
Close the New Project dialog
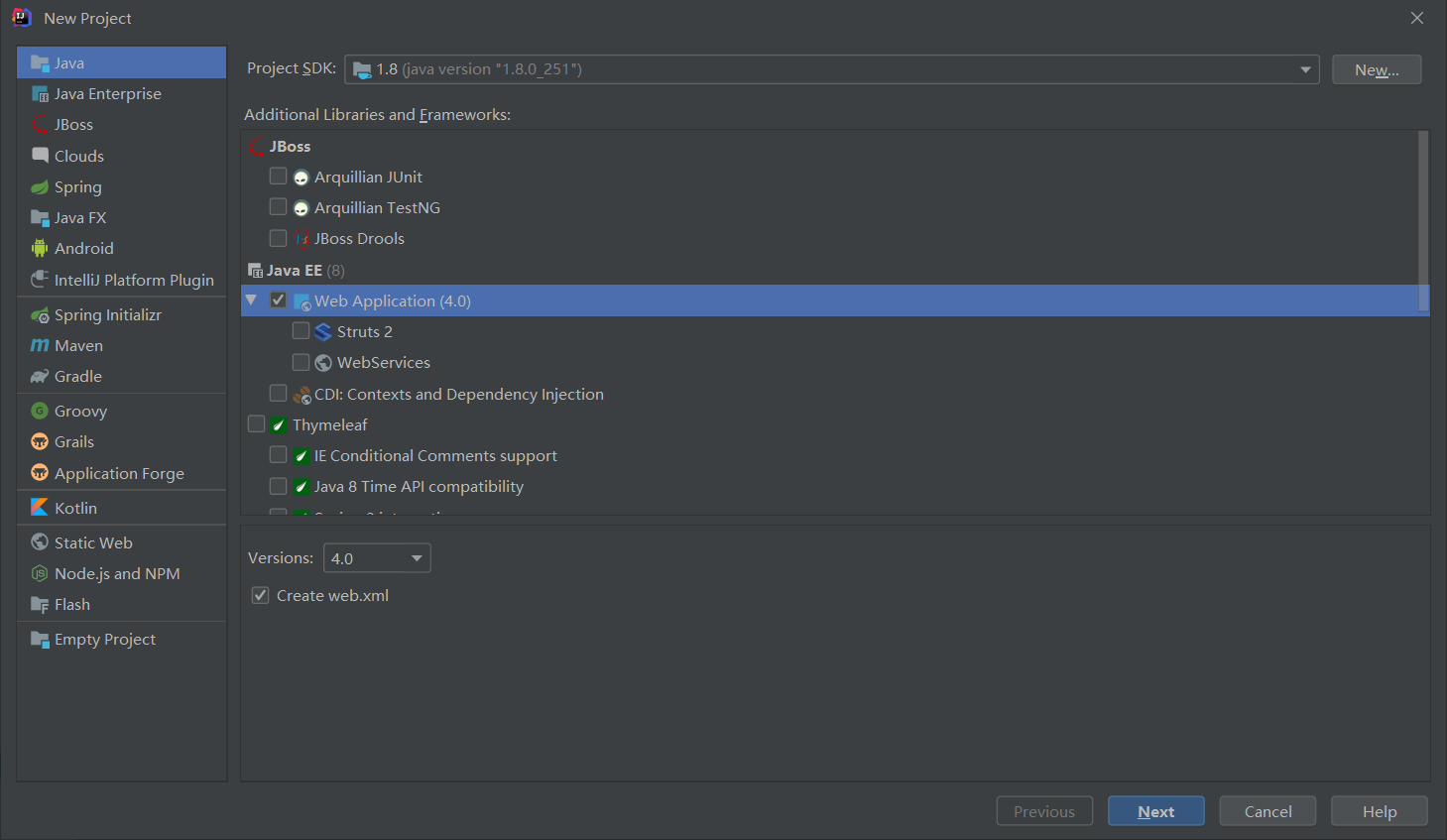pyautogui.click(x=1417, y=18)
